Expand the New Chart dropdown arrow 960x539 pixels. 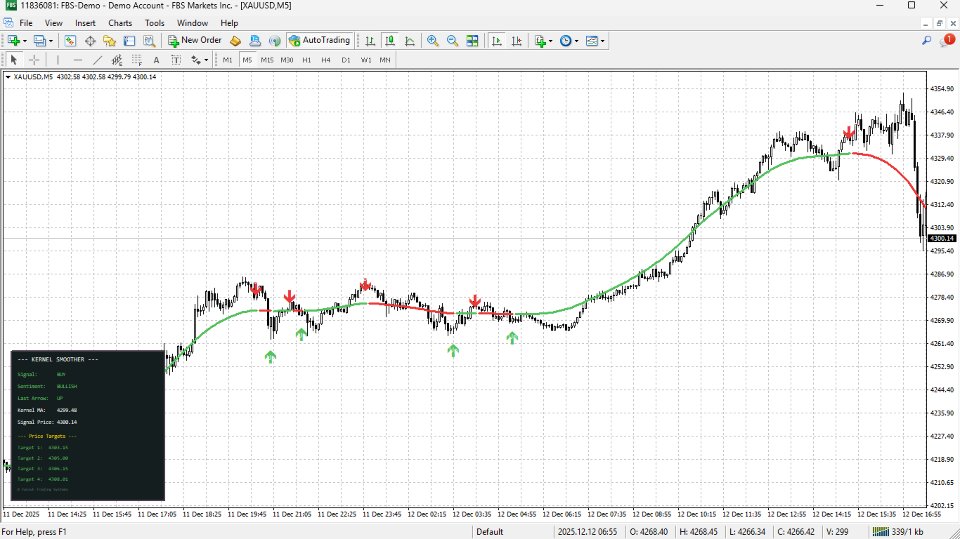tap(24, 41)
